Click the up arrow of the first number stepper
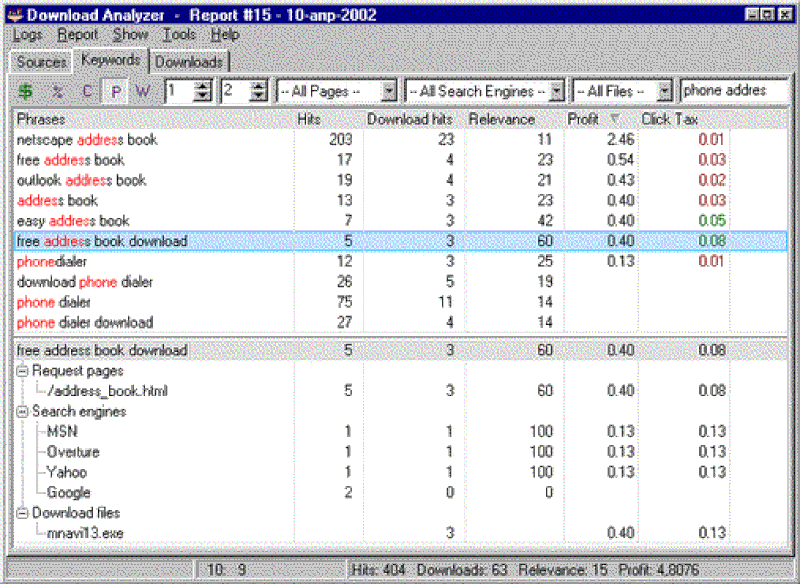800x584 pixels. click(200, 87)
